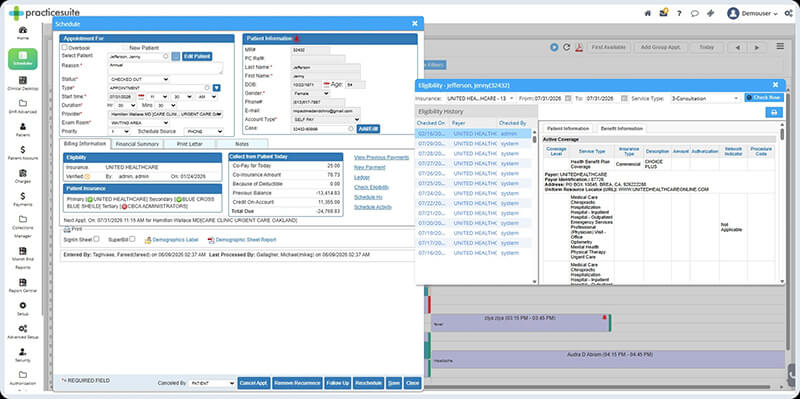
Task: Click the blue play icon on calendar toolbar
Action: pos(554,47)
